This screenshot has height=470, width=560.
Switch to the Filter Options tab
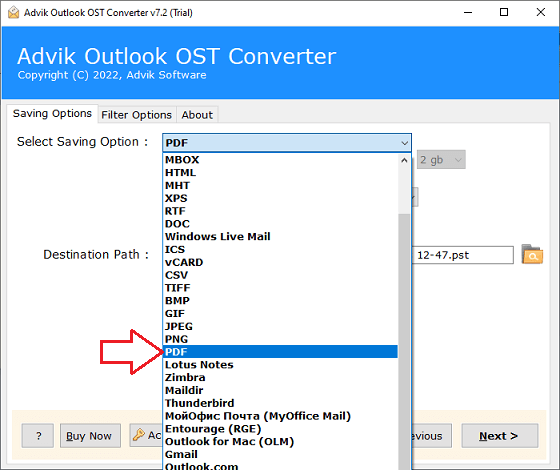coord(136,115)
